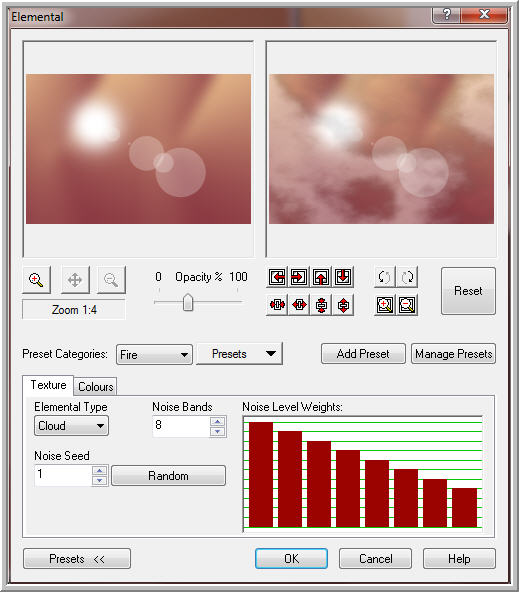Open the Preset Categories dropdown showing Fire

(x=154, y=355)
